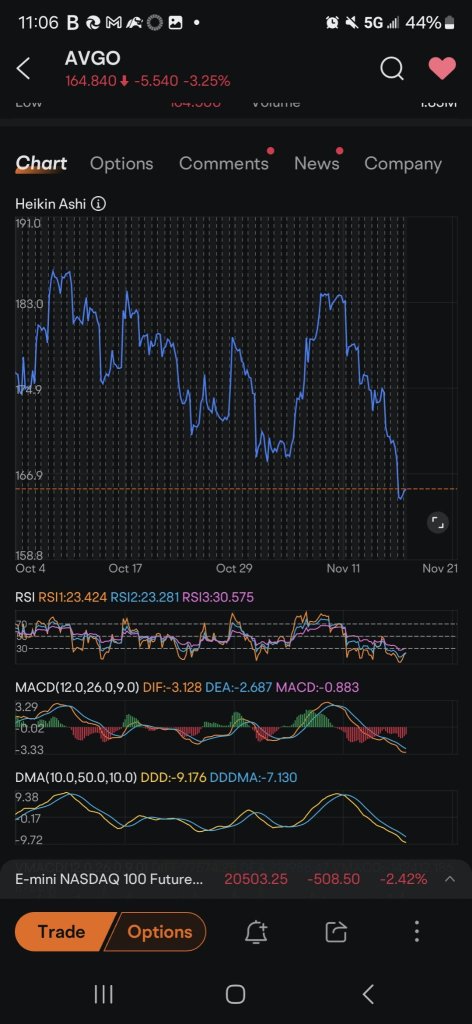
Task: Open the News tab
Action: [x=317, y=163]
